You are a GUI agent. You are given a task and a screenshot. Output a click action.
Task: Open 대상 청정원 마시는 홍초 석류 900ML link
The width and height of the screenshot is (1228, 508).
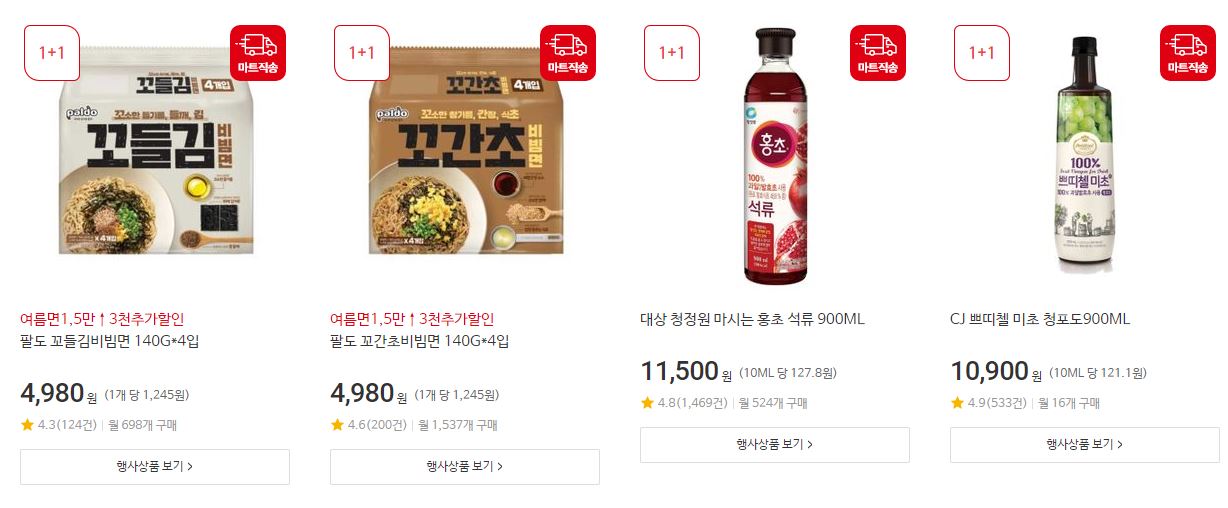click(752, 319)
